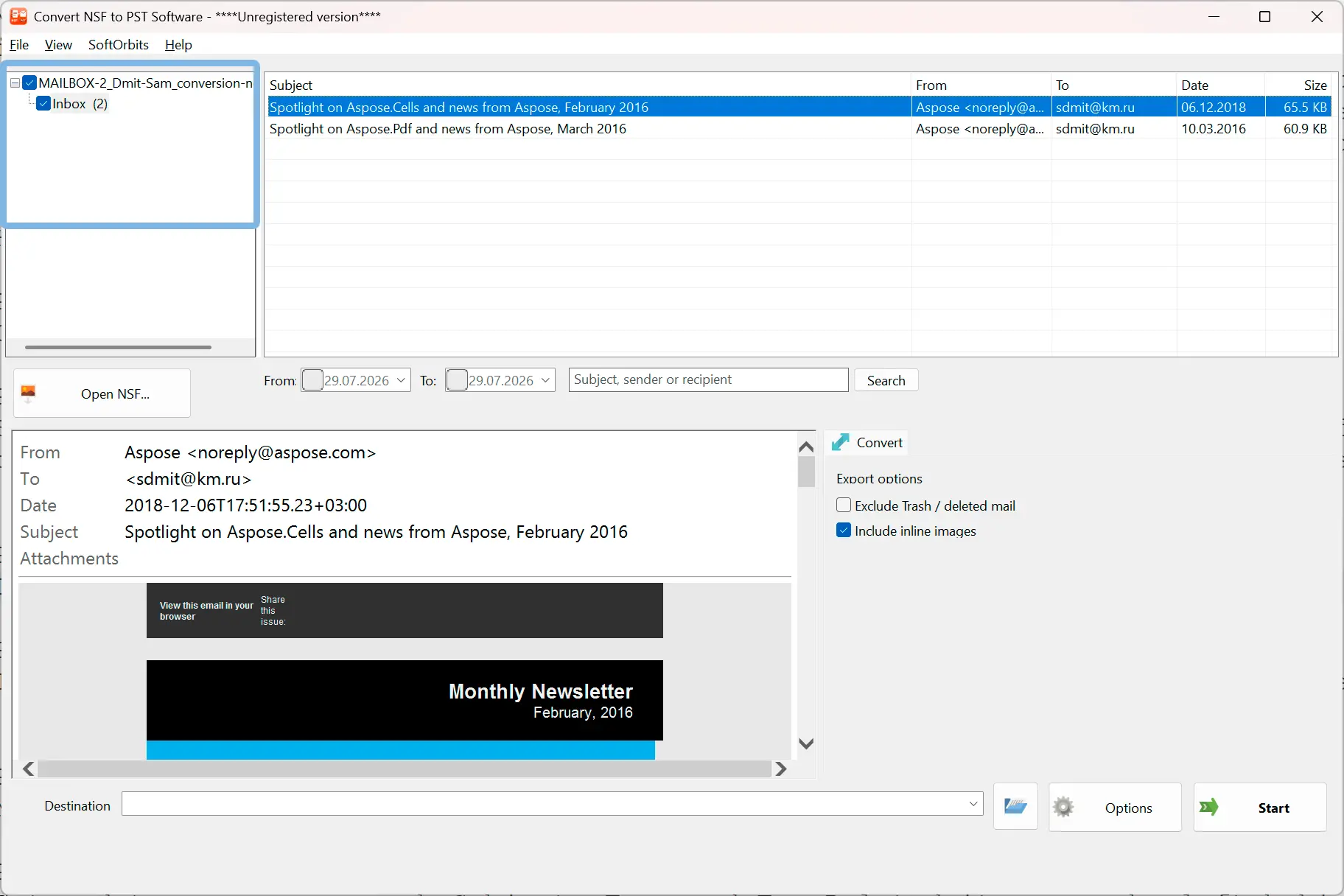
Task: Select the Convert tab
Action: 867,442
